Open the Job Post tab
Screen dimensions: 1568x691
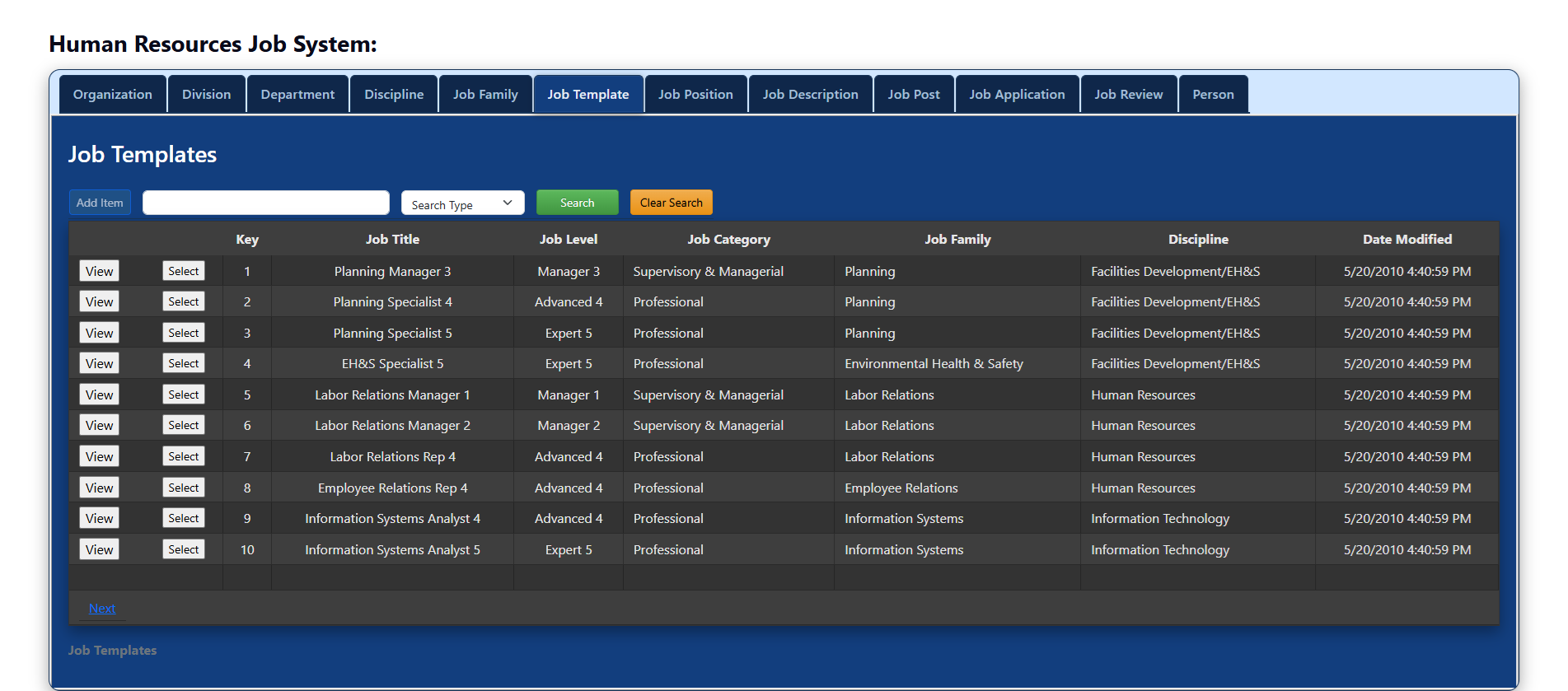[x=914, y=95]
